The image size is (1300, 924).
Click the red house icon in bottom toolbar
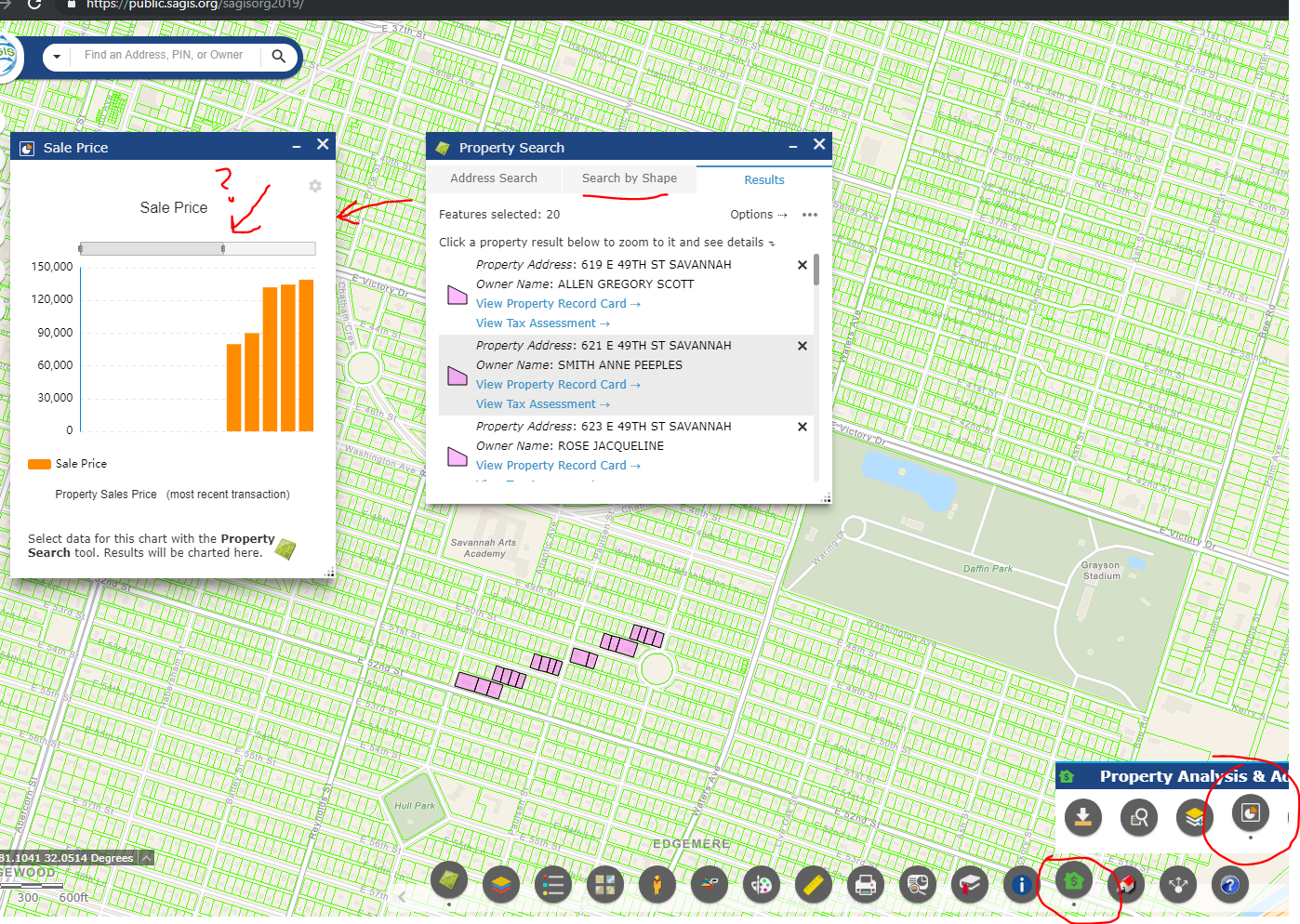(x=1126, y=884)
